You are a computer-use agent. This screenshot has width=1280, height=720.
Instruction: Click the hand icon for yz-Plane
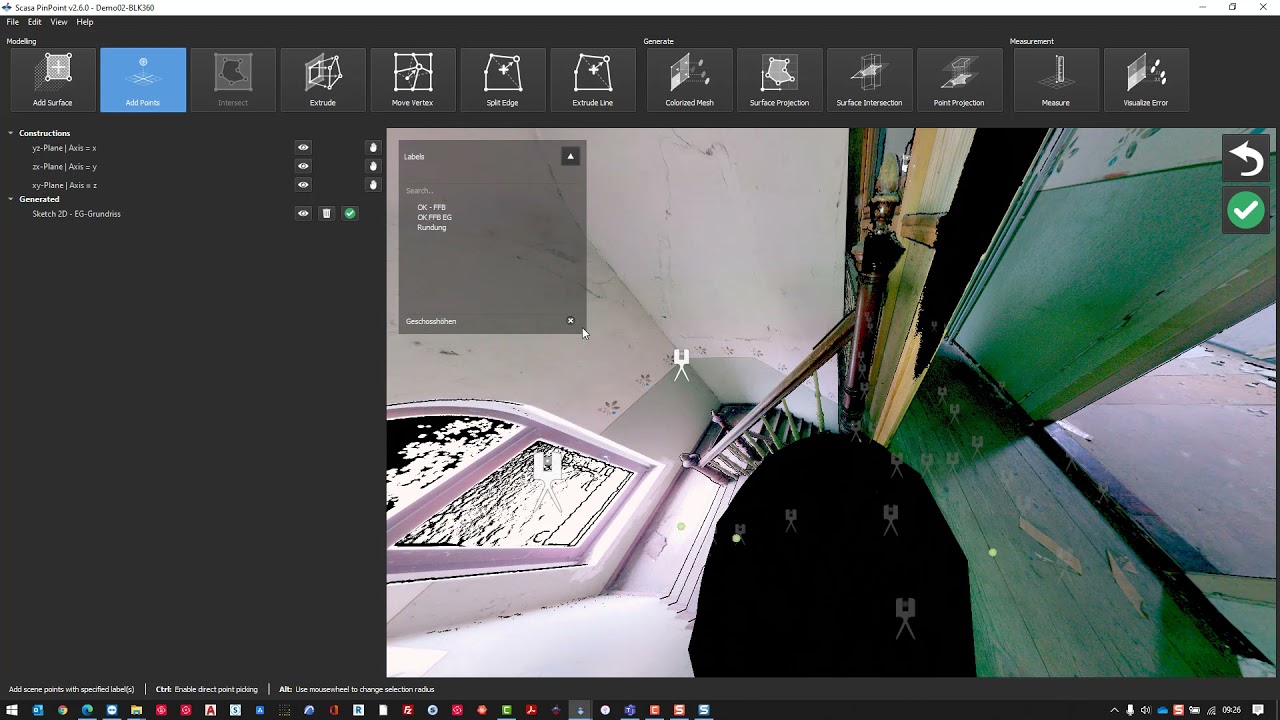pyautogui.click(x=373, y=147)
